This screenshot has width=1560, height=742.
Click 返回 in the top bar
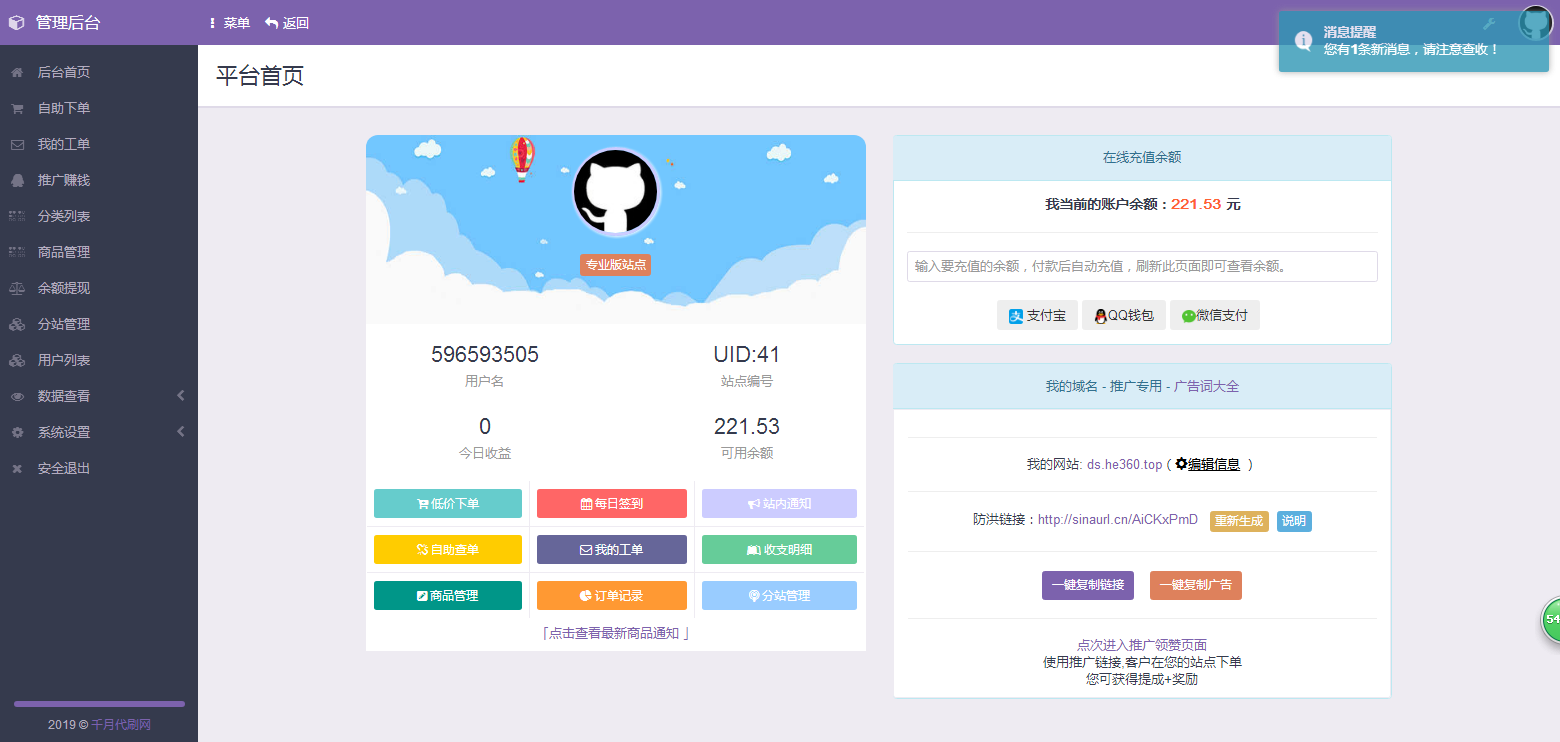(287, 23)
